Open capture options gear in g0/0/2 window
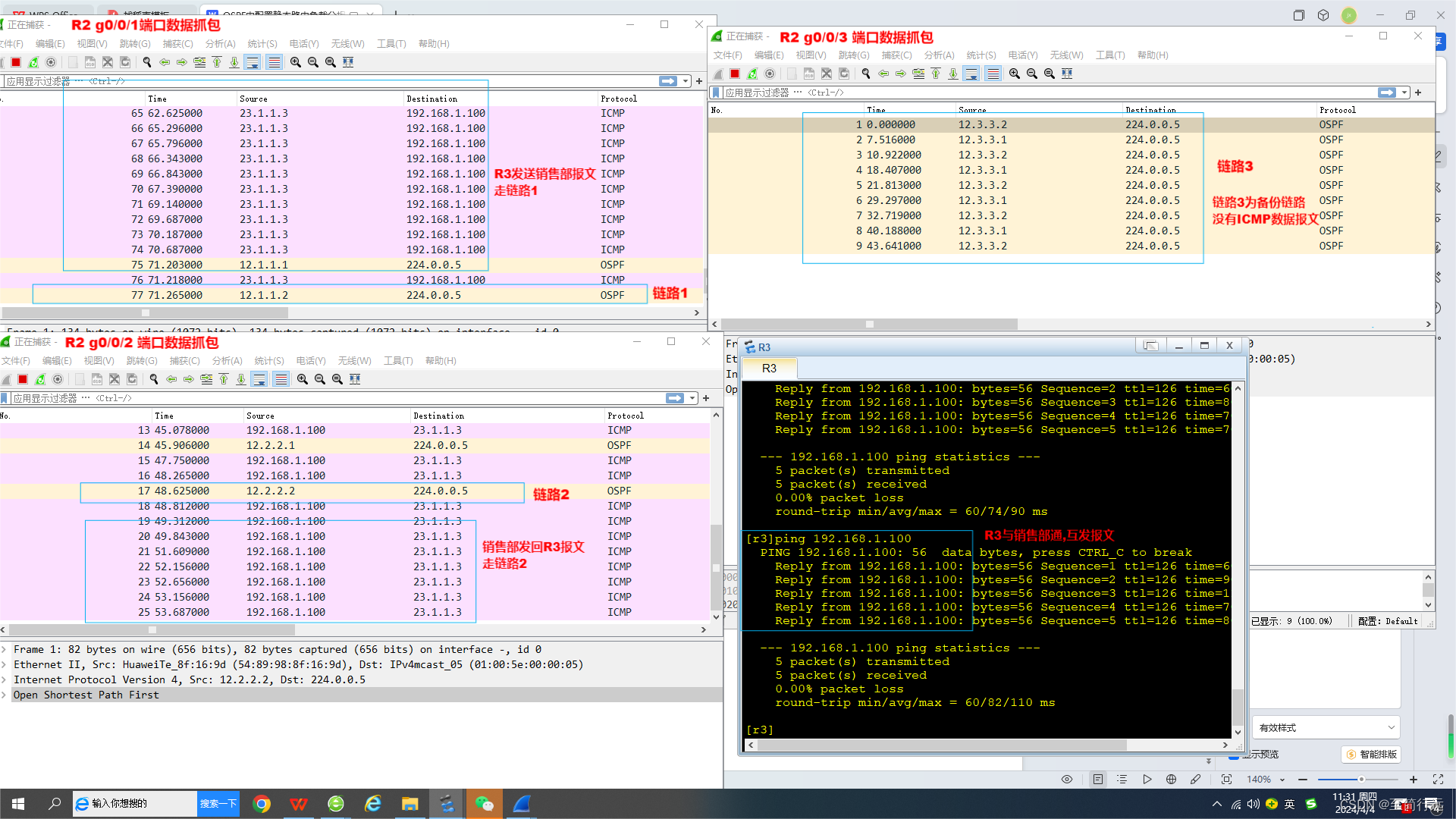 (x=58, y=379)
